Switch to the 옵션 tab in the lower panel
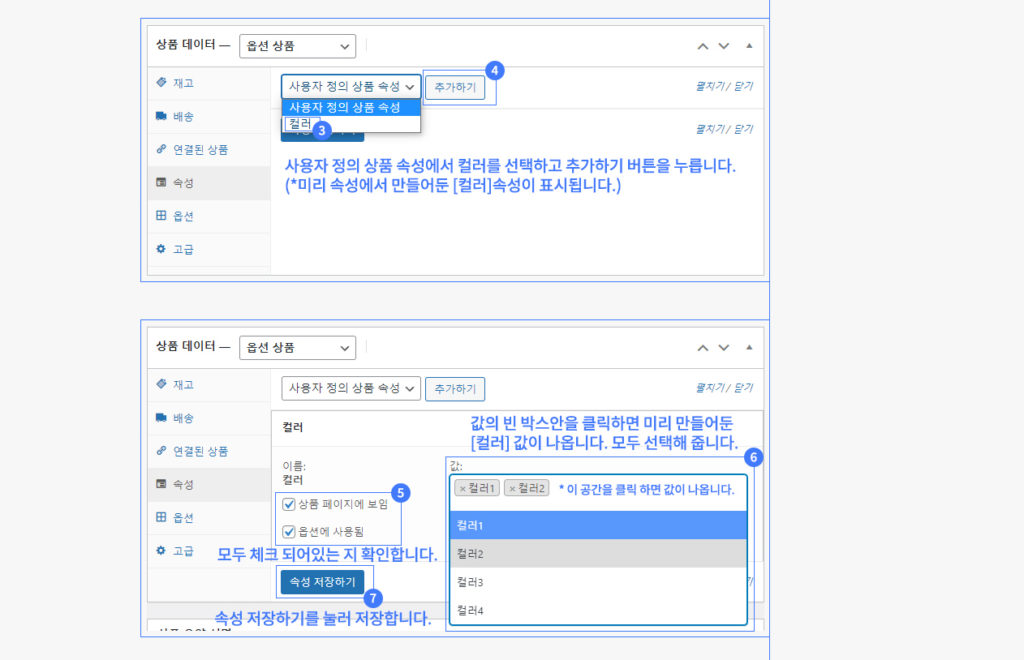The width and height of the screenshot is (1024, 660). pos(163,517)
